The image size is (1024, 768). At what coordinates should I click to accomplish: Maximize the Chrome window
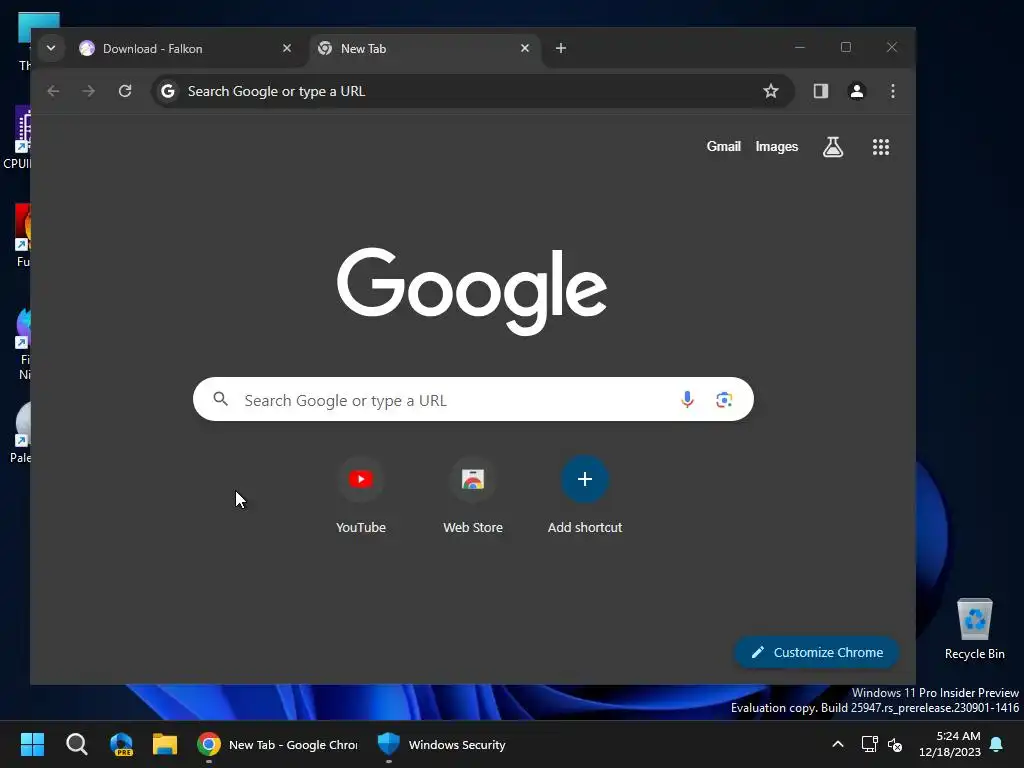(846, 47)
